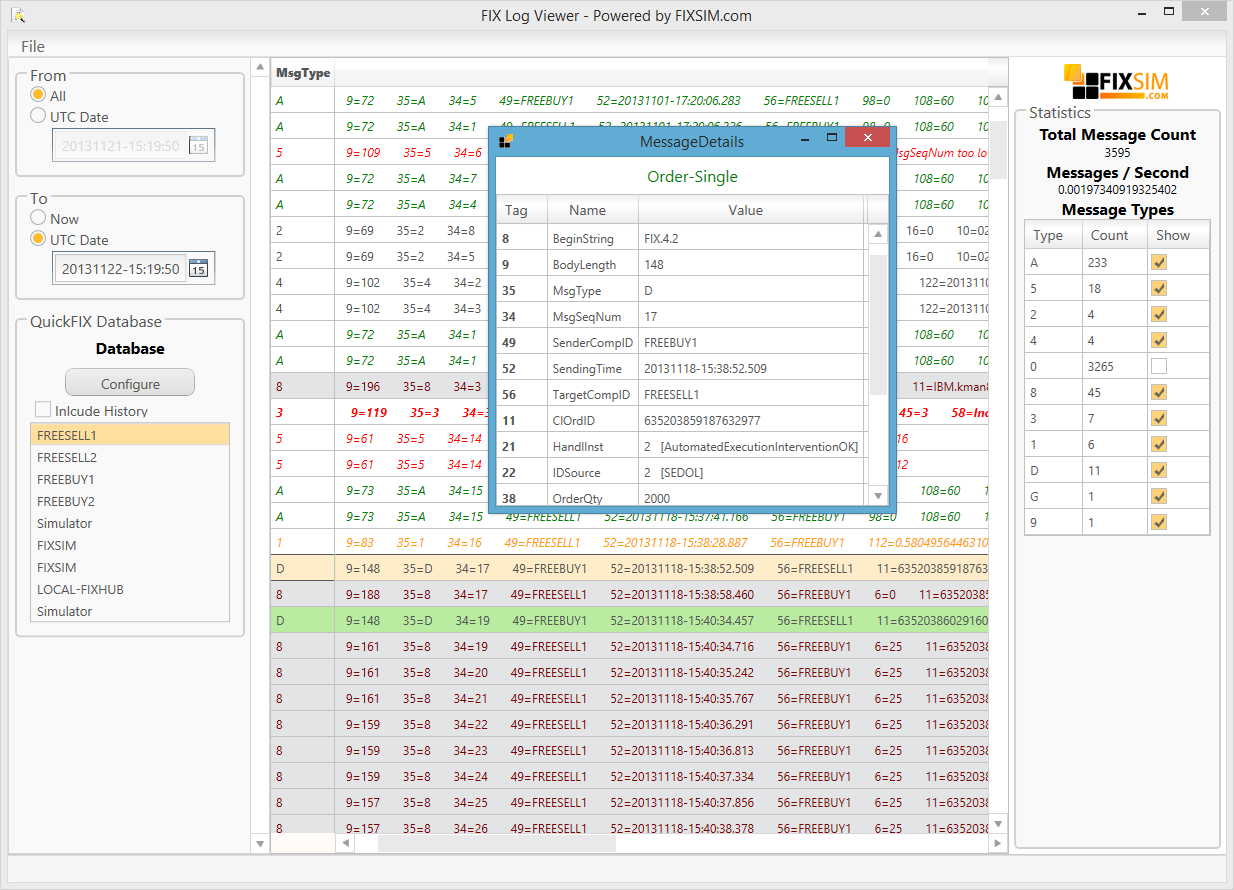Click the MessageDetails vertical scrollbar thumb
The height and width of the screenshot is (890, 1234).
(878, 325)
